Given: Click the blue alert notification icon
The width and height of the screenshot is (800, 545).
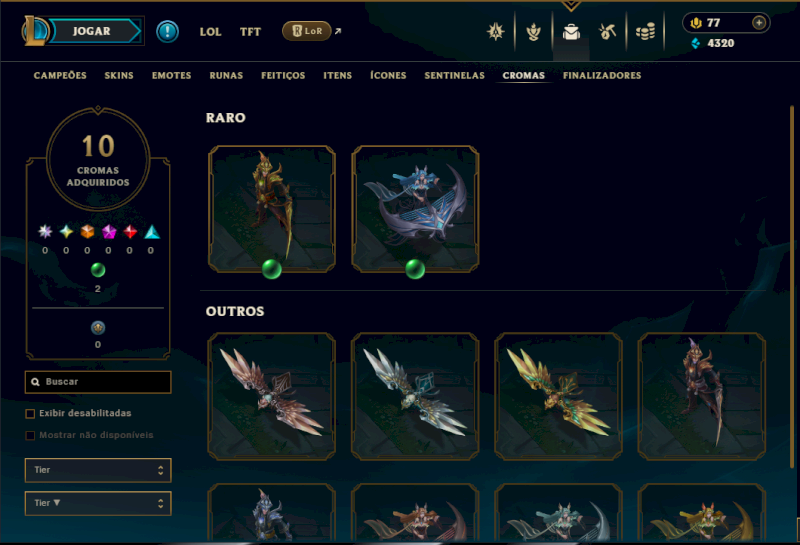Looking at the screenshot, I should coord(167,32).
